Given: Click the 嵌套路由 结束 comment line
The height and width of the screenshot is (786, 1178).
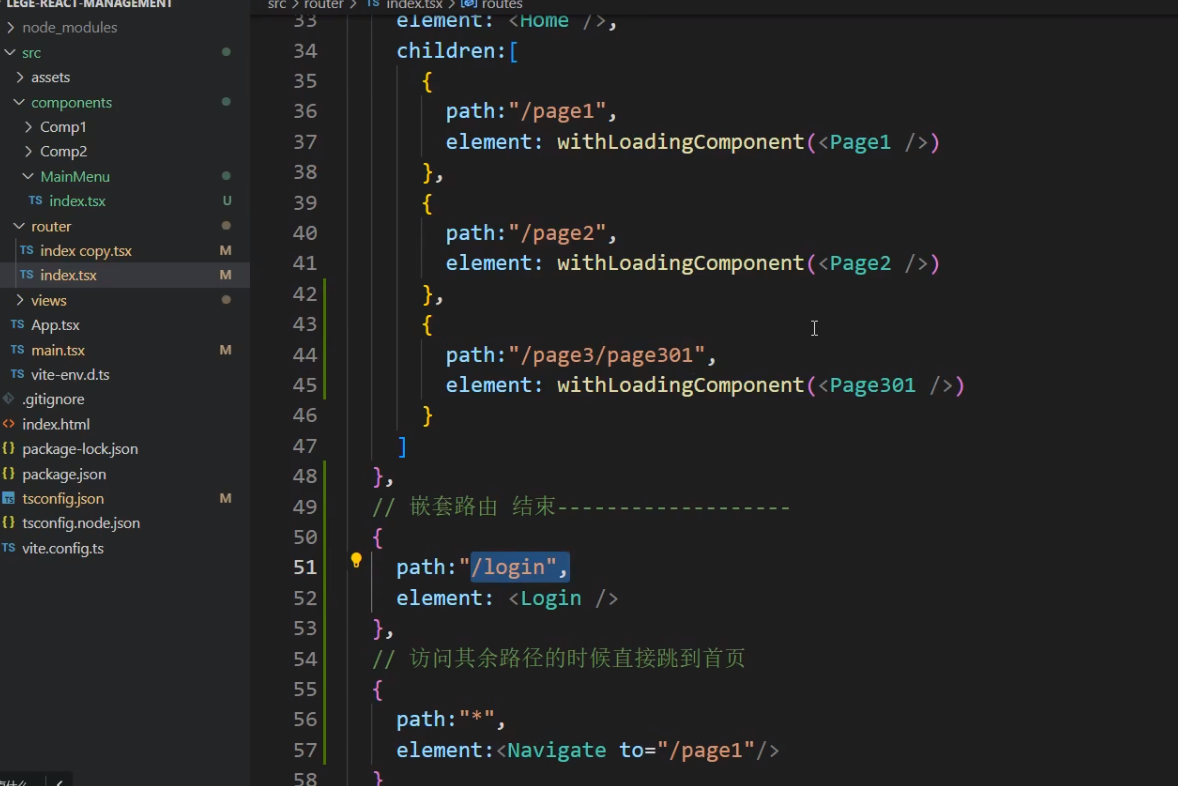Looking at the screenshot, I should [x=581, y=506].
